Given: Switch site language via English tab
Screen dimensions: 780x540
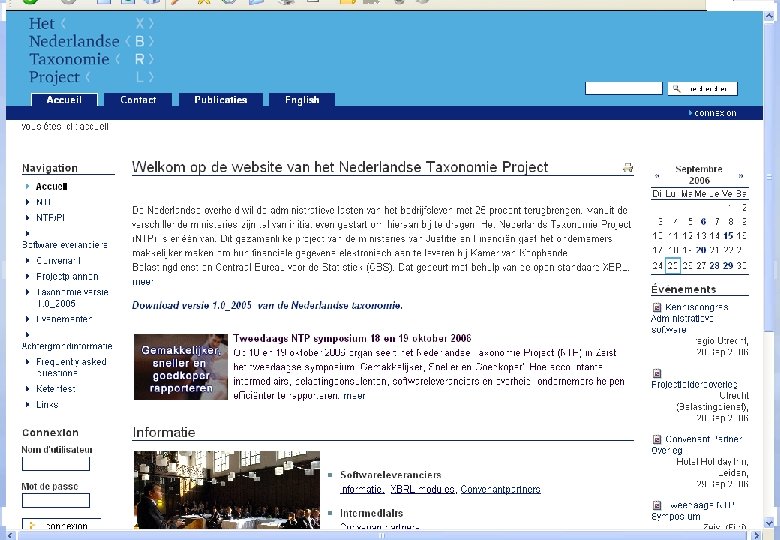Looking at the screenshot, I should click(302, 100).
